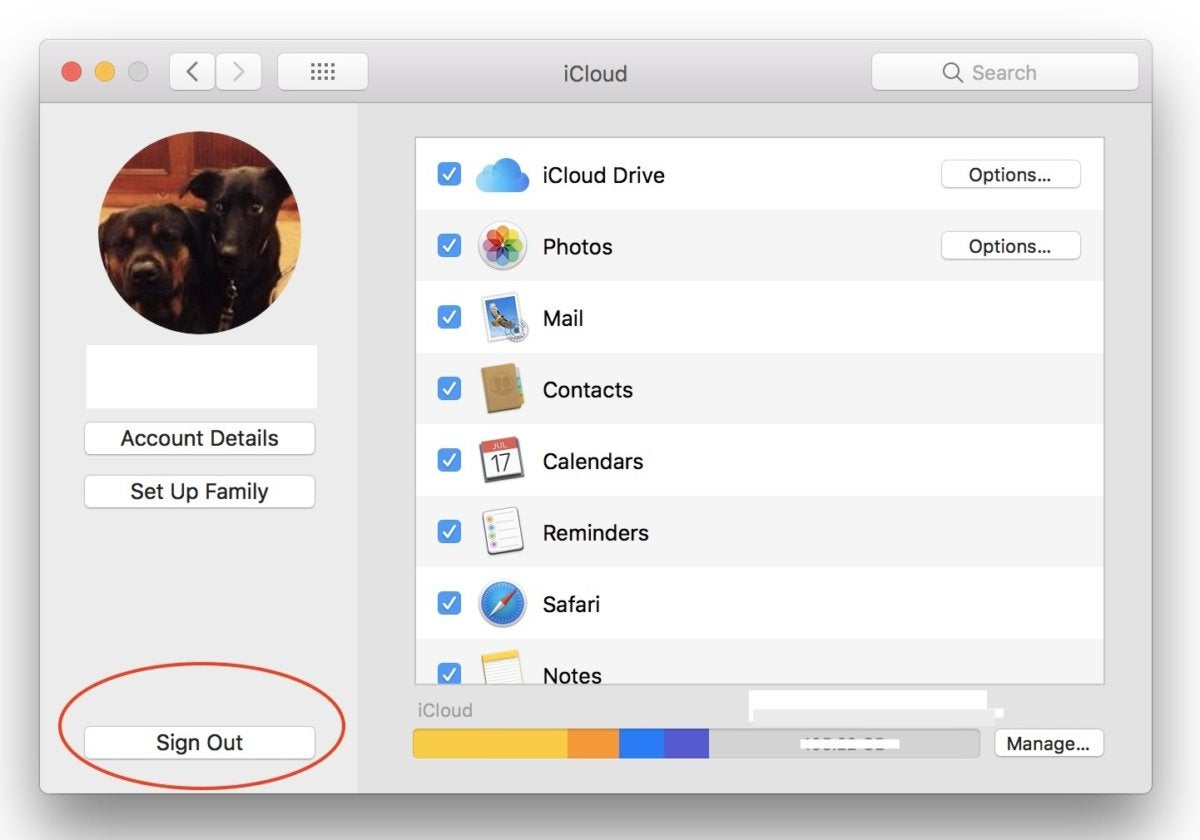Open Photos Options

[1010, 246]
